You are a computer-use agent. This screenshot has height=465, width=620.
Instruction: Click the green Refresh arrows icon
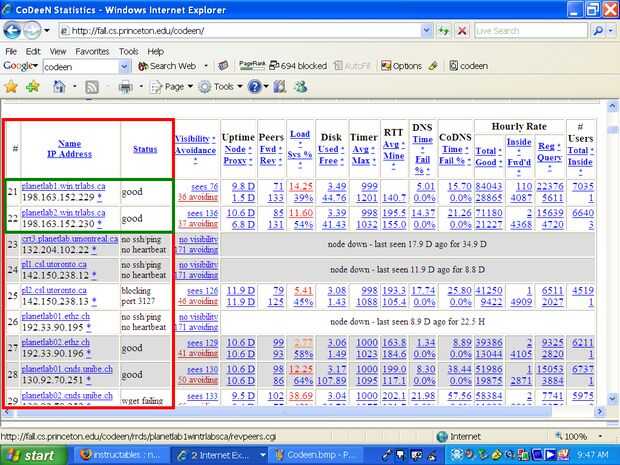[x=444, y=31]
